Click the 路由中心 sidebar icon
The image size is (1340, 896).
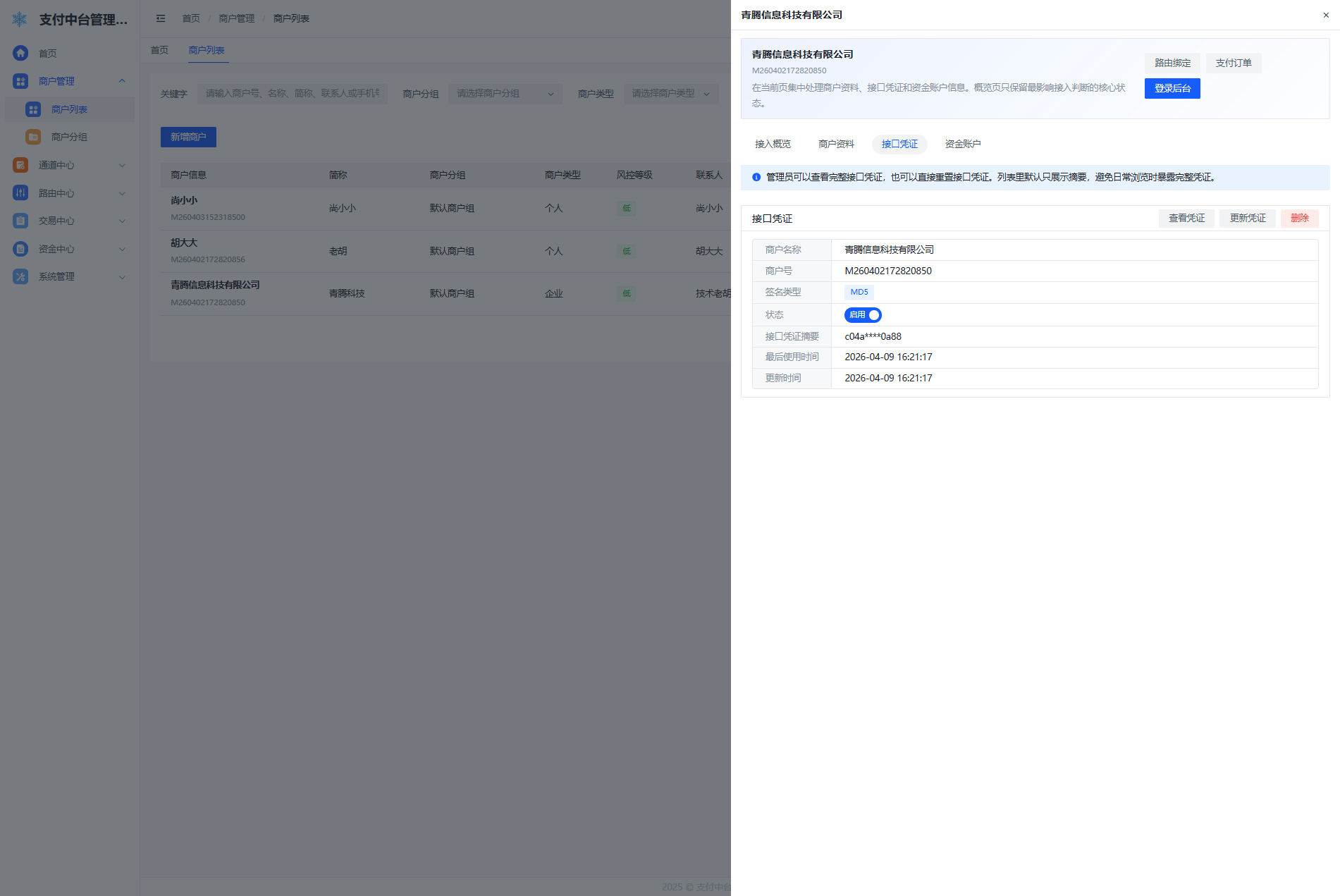[x=20, y=193]
